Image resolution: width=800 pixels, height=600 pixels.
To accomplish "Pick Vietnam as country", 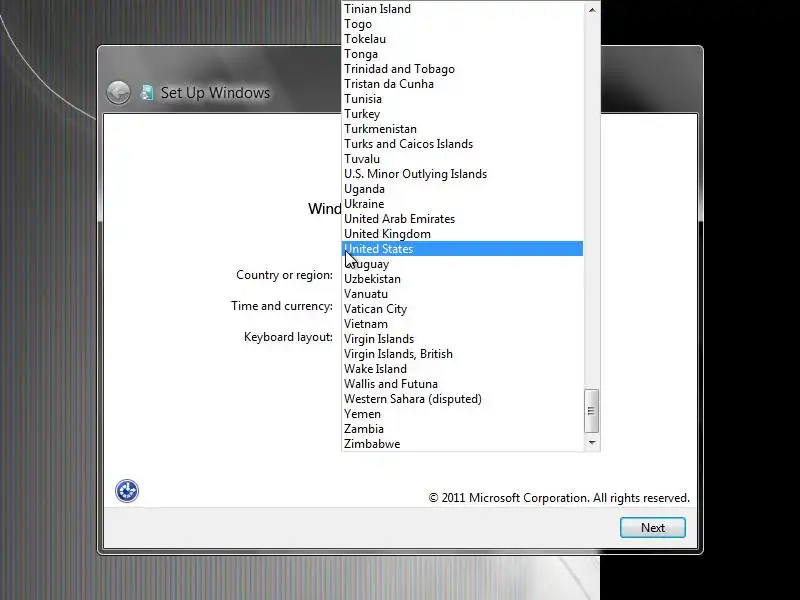I will pos(462,324).
